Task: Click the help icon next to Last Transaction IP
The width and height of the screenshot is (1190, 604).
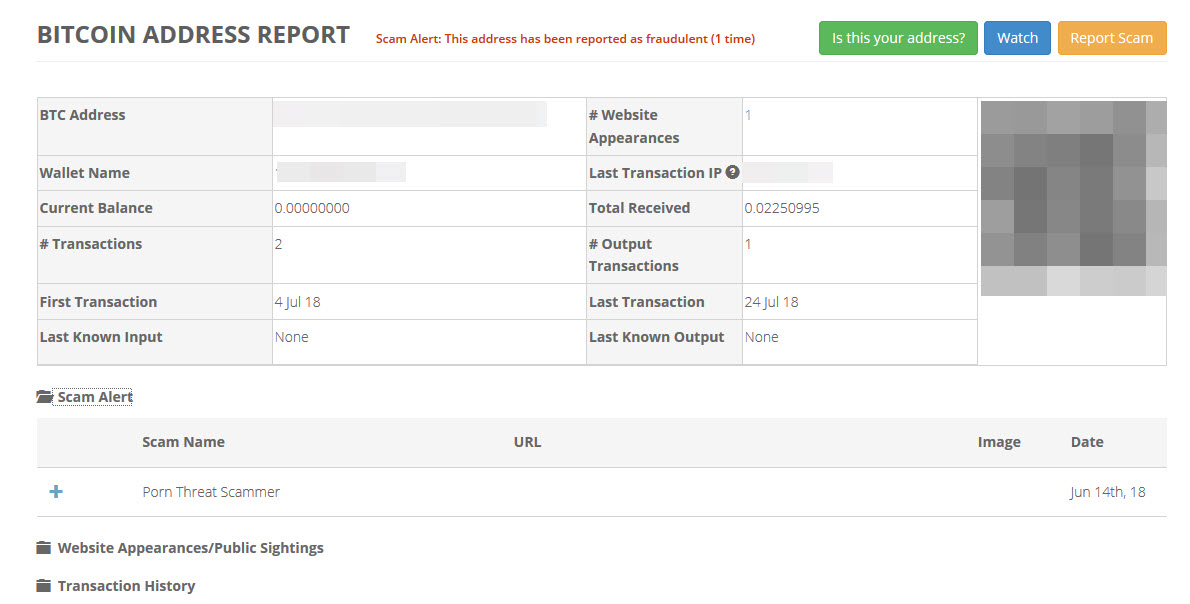Action: pos(732,172)
